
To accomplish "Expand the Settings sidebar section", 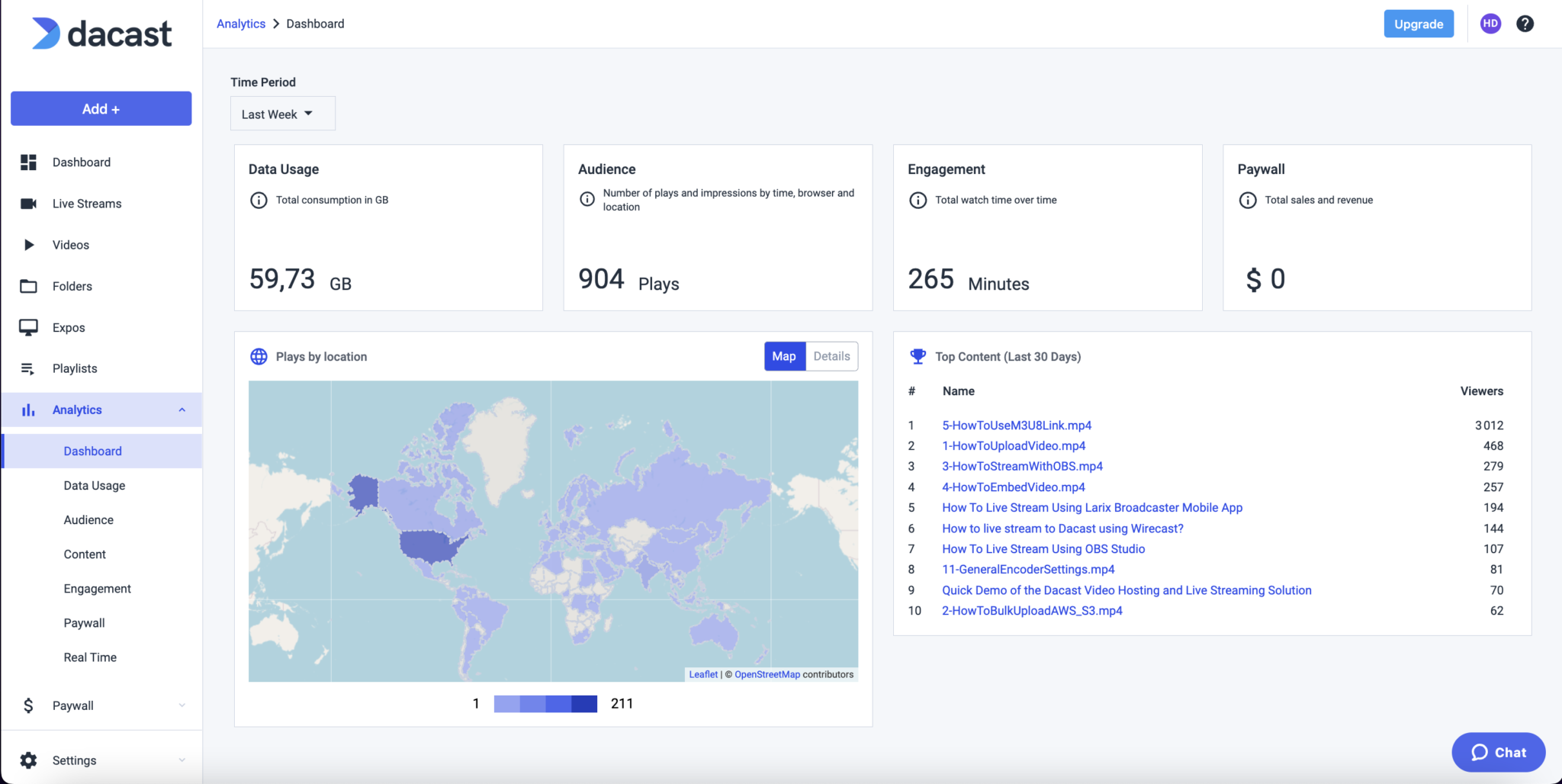I will pos(182,760).
